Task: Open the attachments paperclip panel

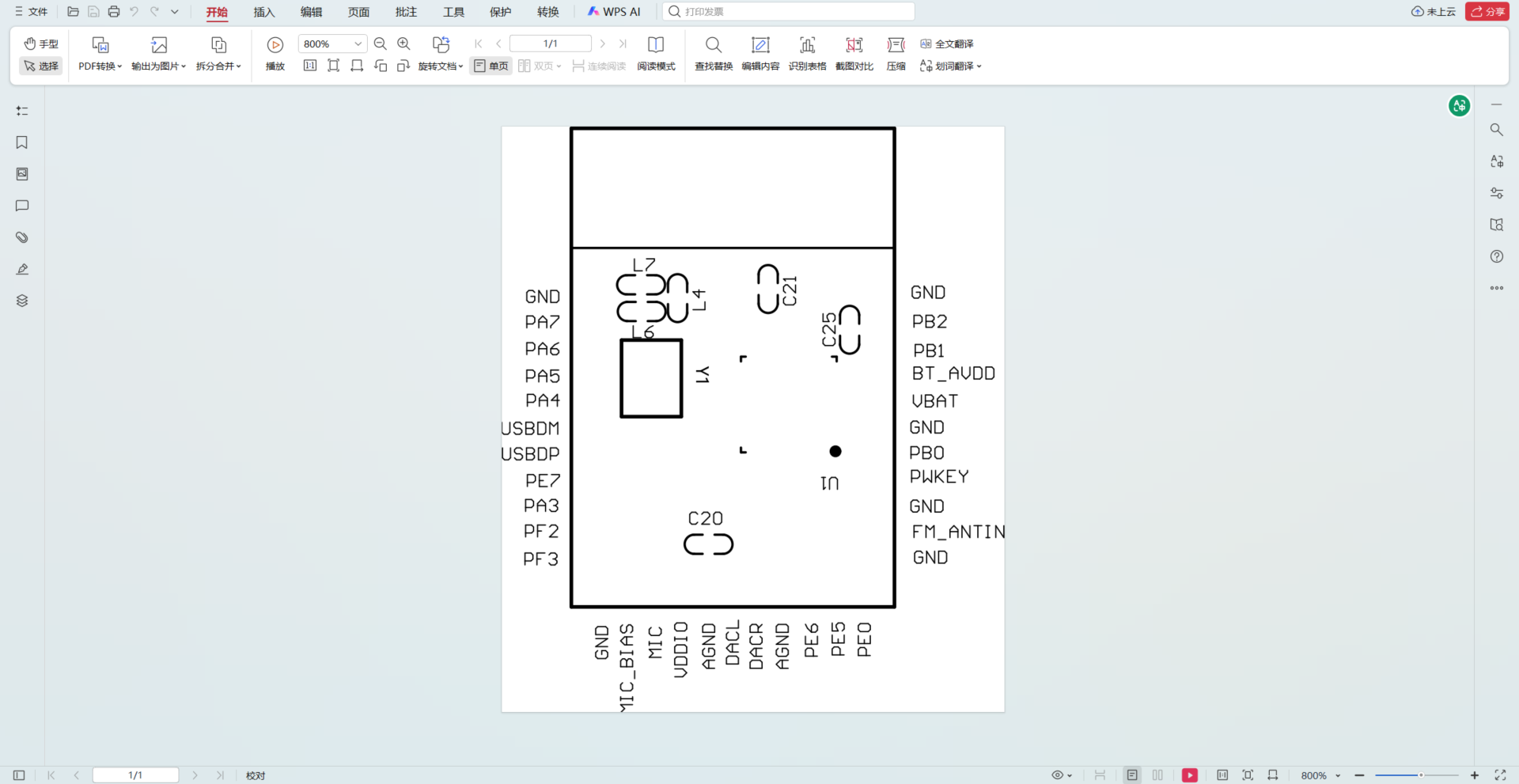Action: (x=22, y=237)
